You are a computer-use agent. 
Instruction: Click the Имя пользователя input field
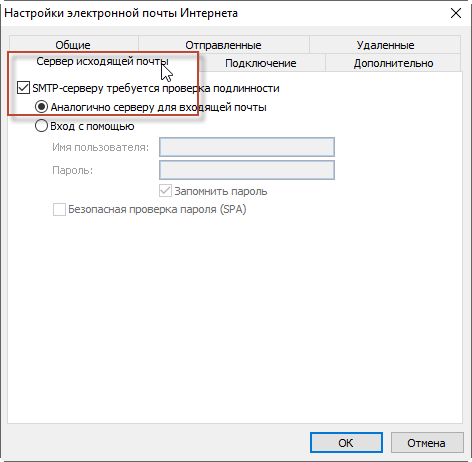(x=247, y=147)
